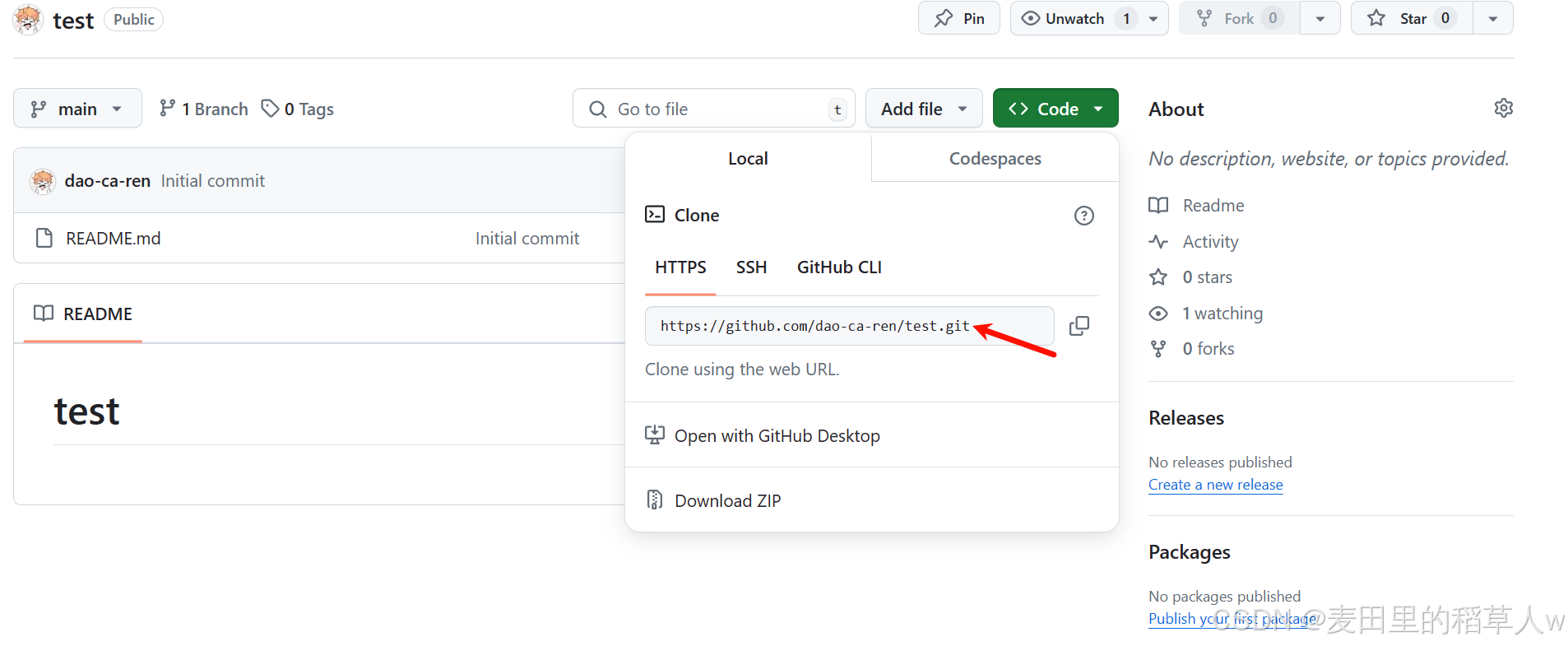Viewport: 1568px width, 646px height.
Task: Select the GitHub CLI clone tab
Action: (x=839, y=267)
